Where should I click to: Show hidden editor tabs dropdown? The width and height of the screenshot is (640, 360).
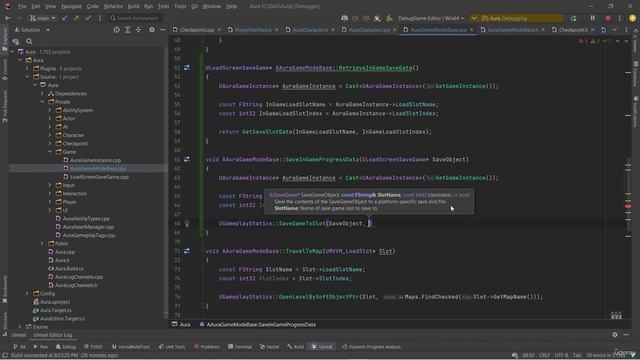point(615,30)
